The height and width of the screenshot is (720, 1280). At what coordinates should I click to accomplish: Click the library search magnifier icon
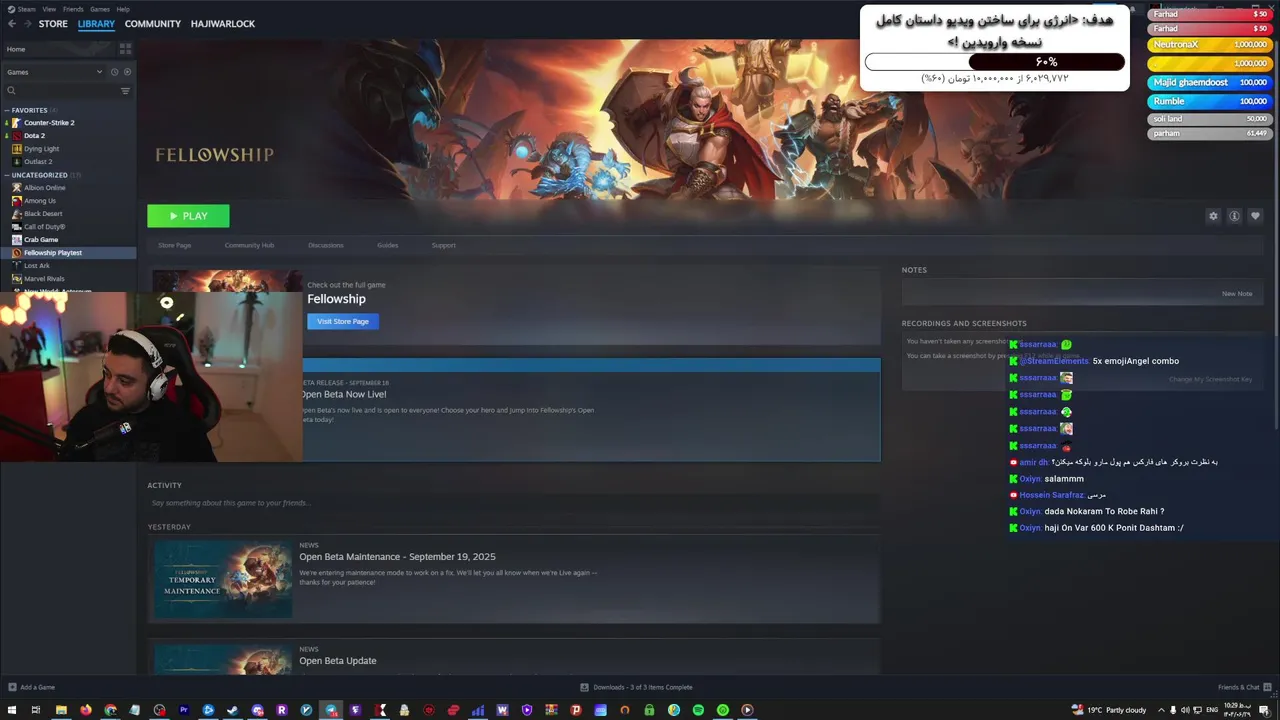(11, 91)
